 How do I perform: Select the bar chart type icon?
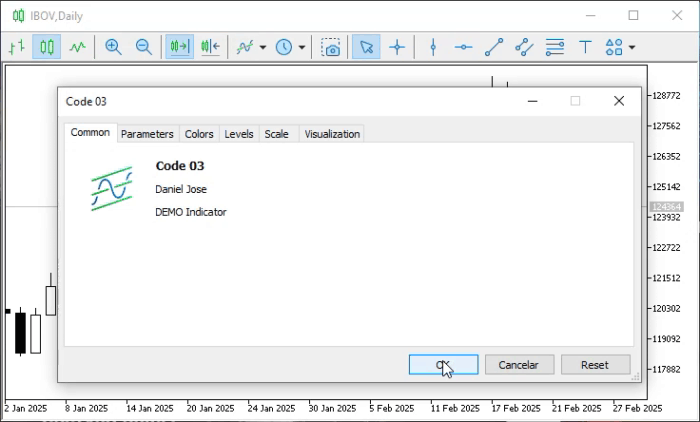point(17,47)
